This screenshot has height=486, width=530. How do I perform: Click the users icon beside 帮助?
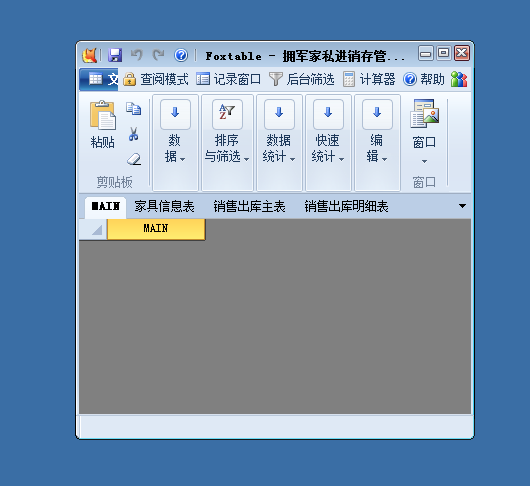point(459,79)
